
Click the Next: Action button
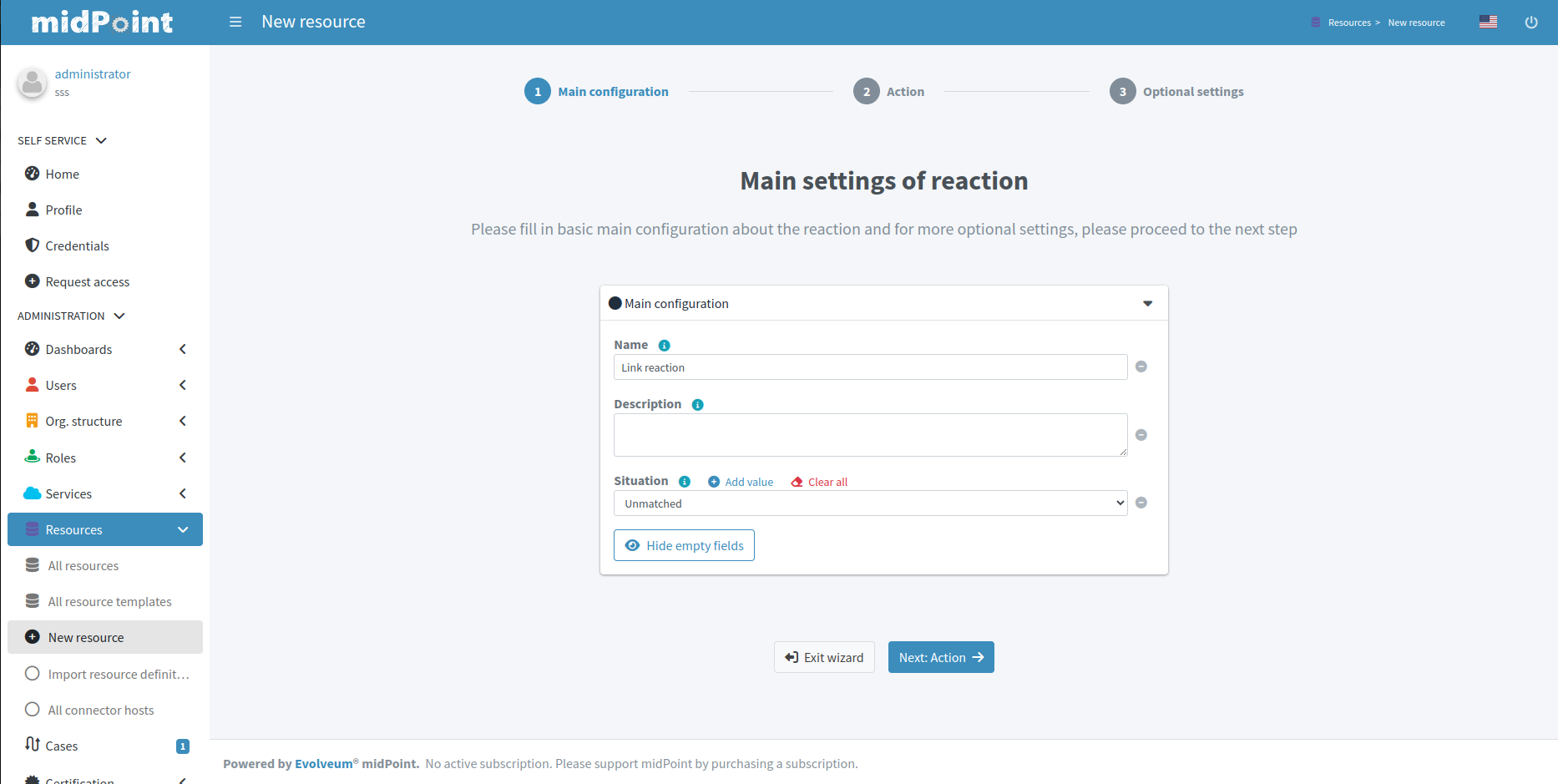pos(940,657)
